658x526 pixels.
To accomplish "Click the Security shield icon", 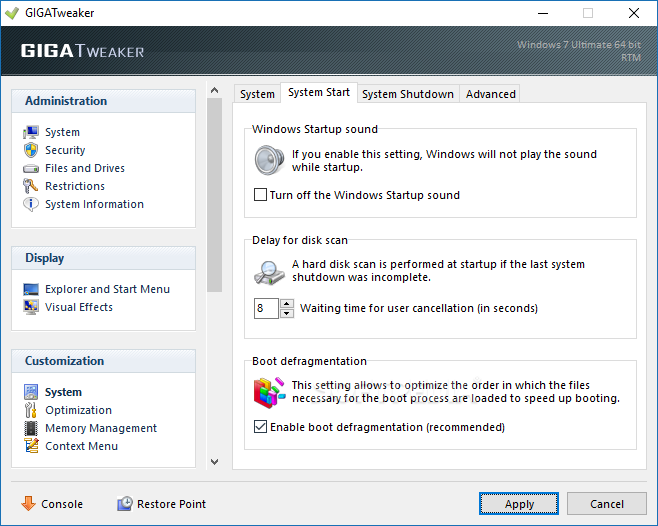I will pyautogui.click(x=31, y=150).
